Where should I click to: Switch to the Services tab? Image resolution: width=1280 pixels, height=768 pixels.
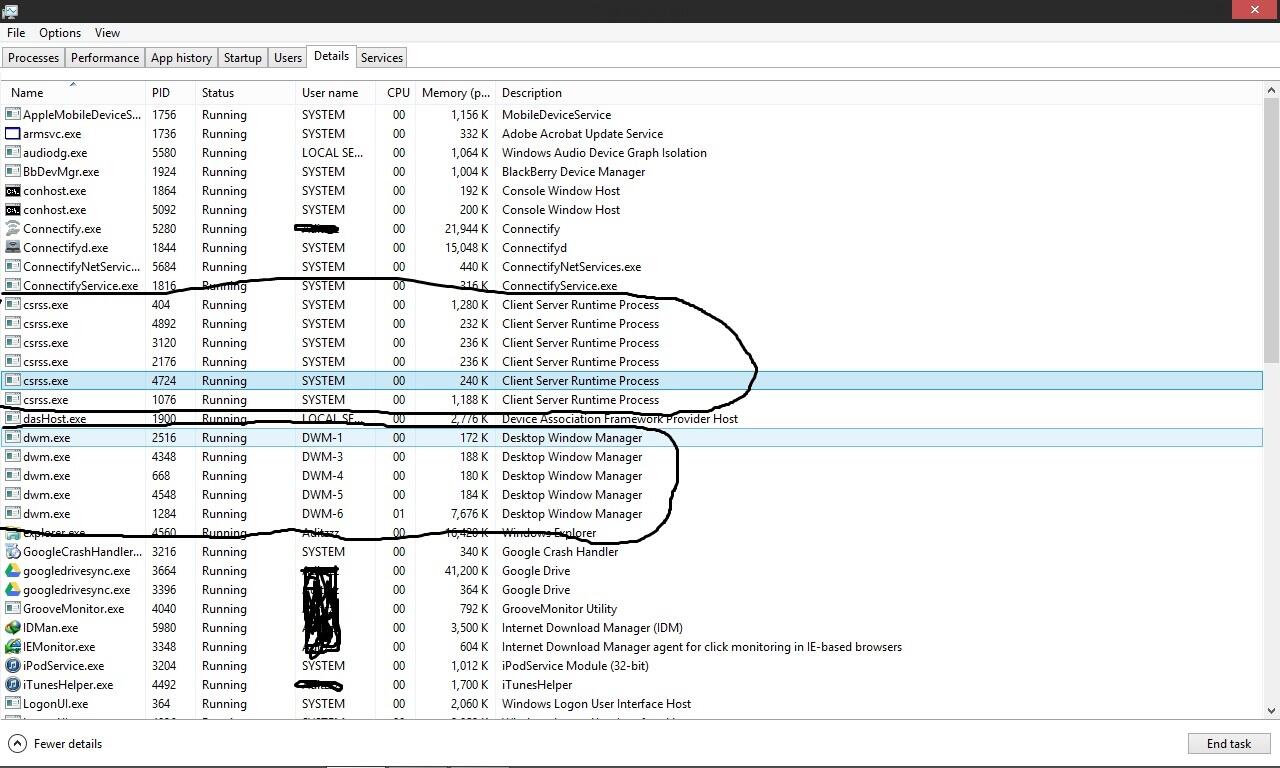pyautogui.click(x=381, y=58)
